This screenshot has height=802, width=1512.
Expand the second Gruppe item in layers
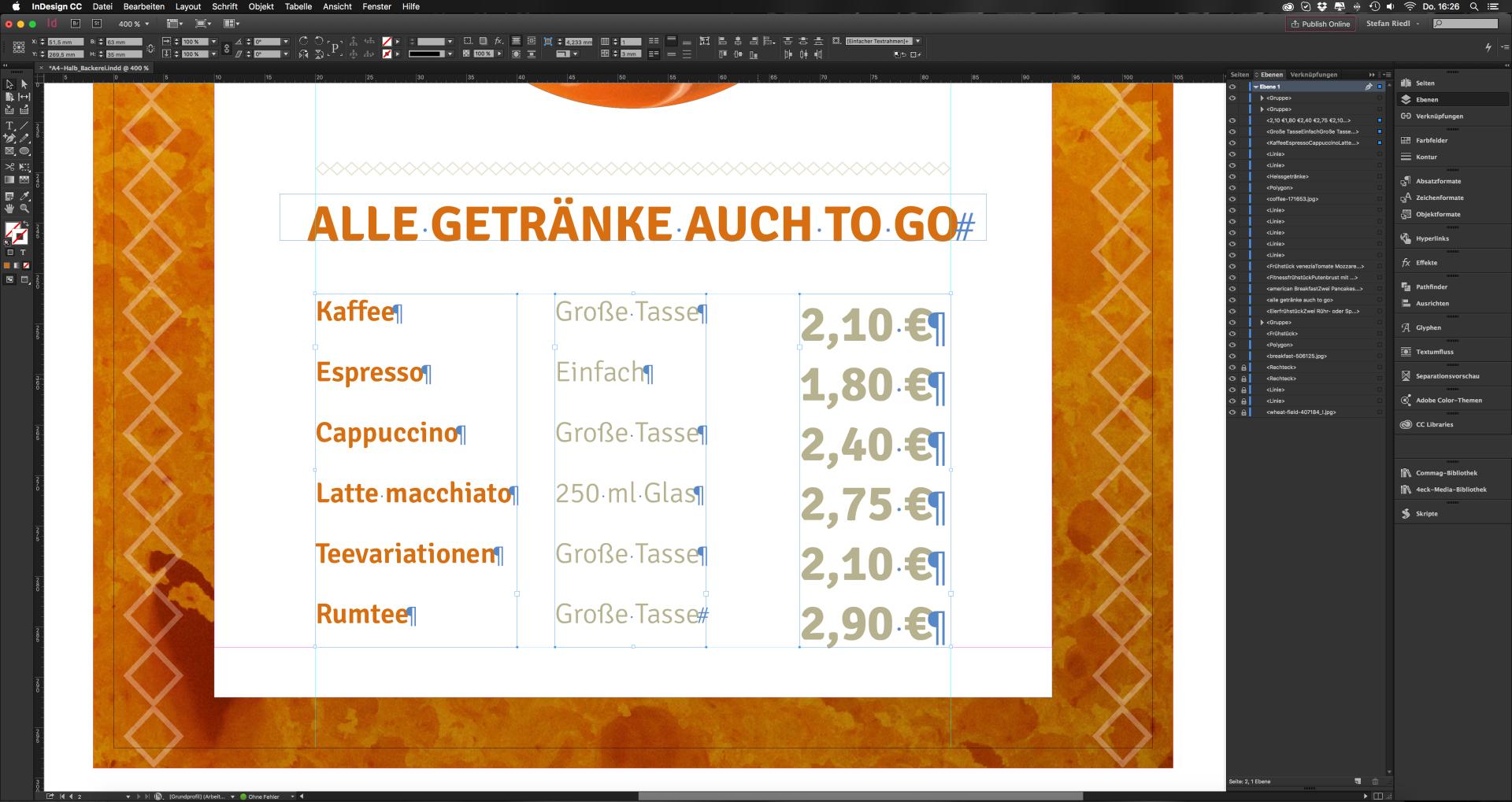(1262, 109)
